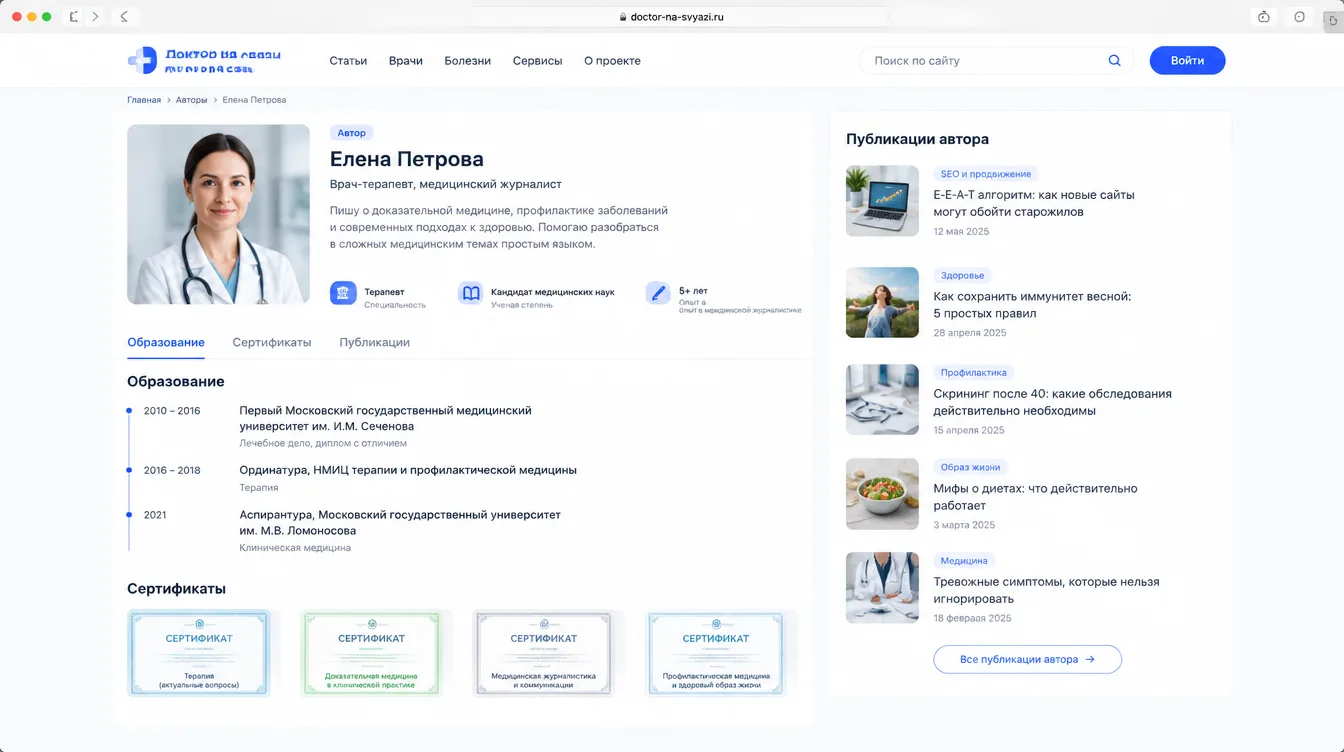Open the Сервисы menu item
1344x752 pixels.
538,61
